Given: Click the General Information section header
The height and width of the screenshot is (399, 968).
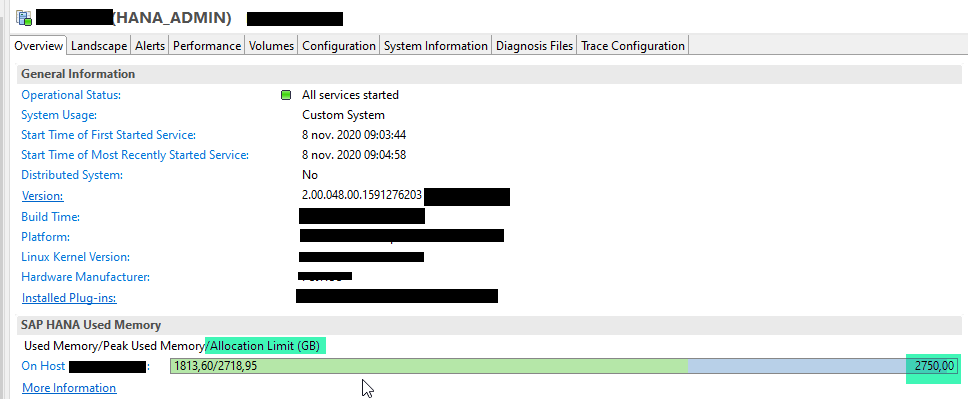Looking at the screenshot, I should pos(78,74).
